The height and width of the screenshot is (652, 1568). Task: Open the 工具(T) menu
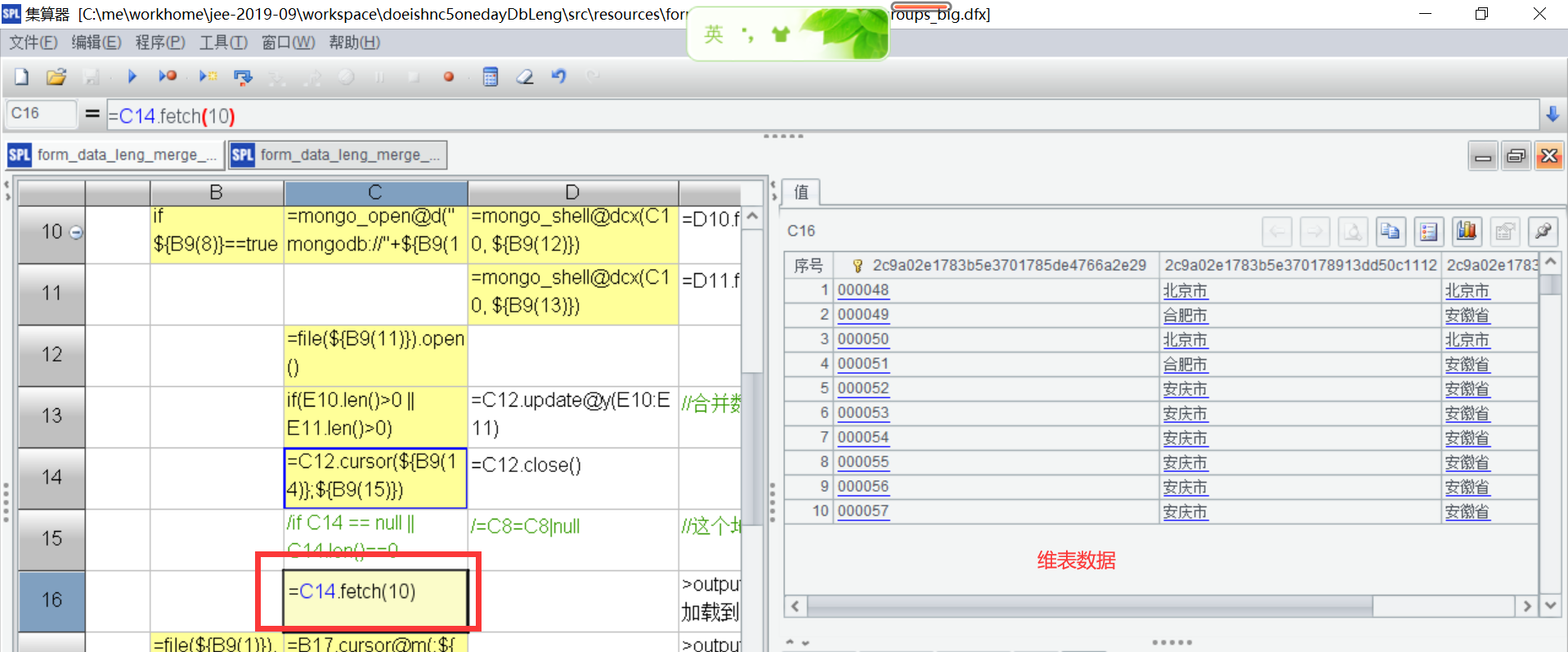point(223,43)
